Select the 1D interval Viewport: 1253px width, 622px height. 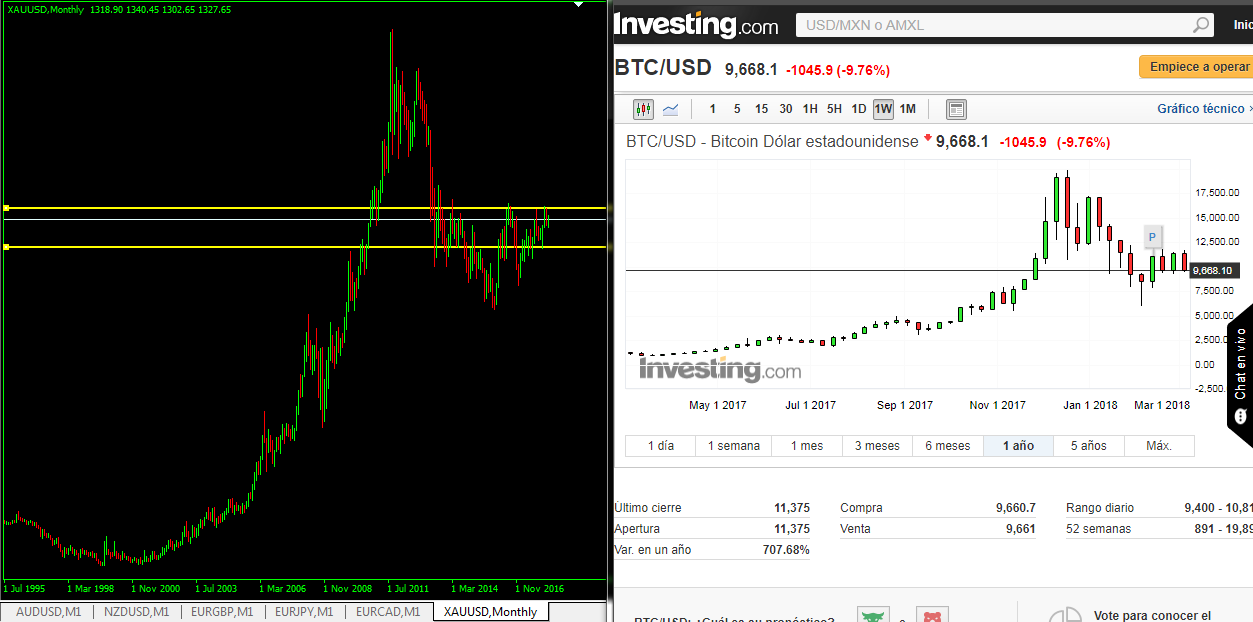859,109
